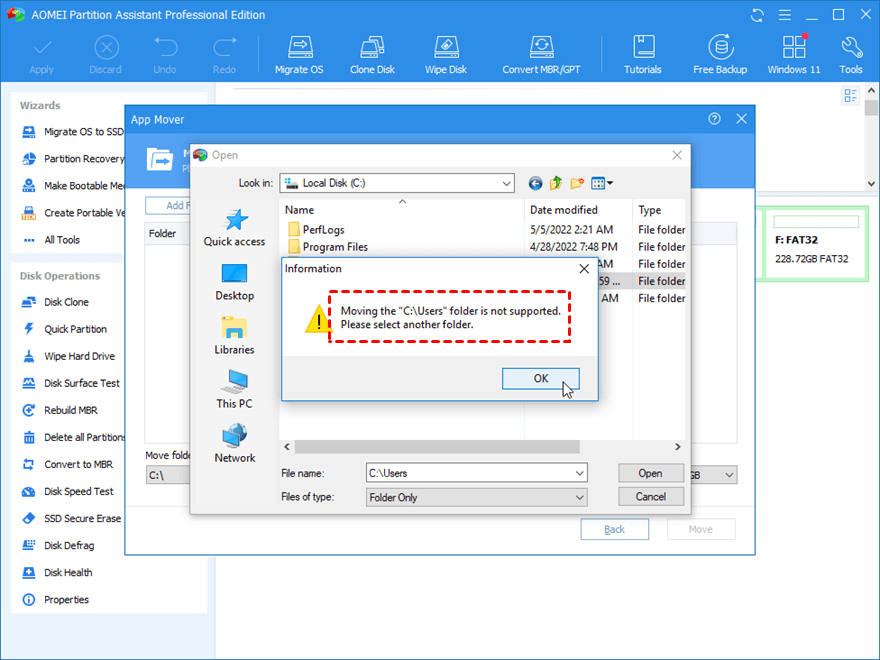This screenshot has width=880, height=660.
Task: Open Migrate OS to SSD wizard
Action: coord(73,132)
